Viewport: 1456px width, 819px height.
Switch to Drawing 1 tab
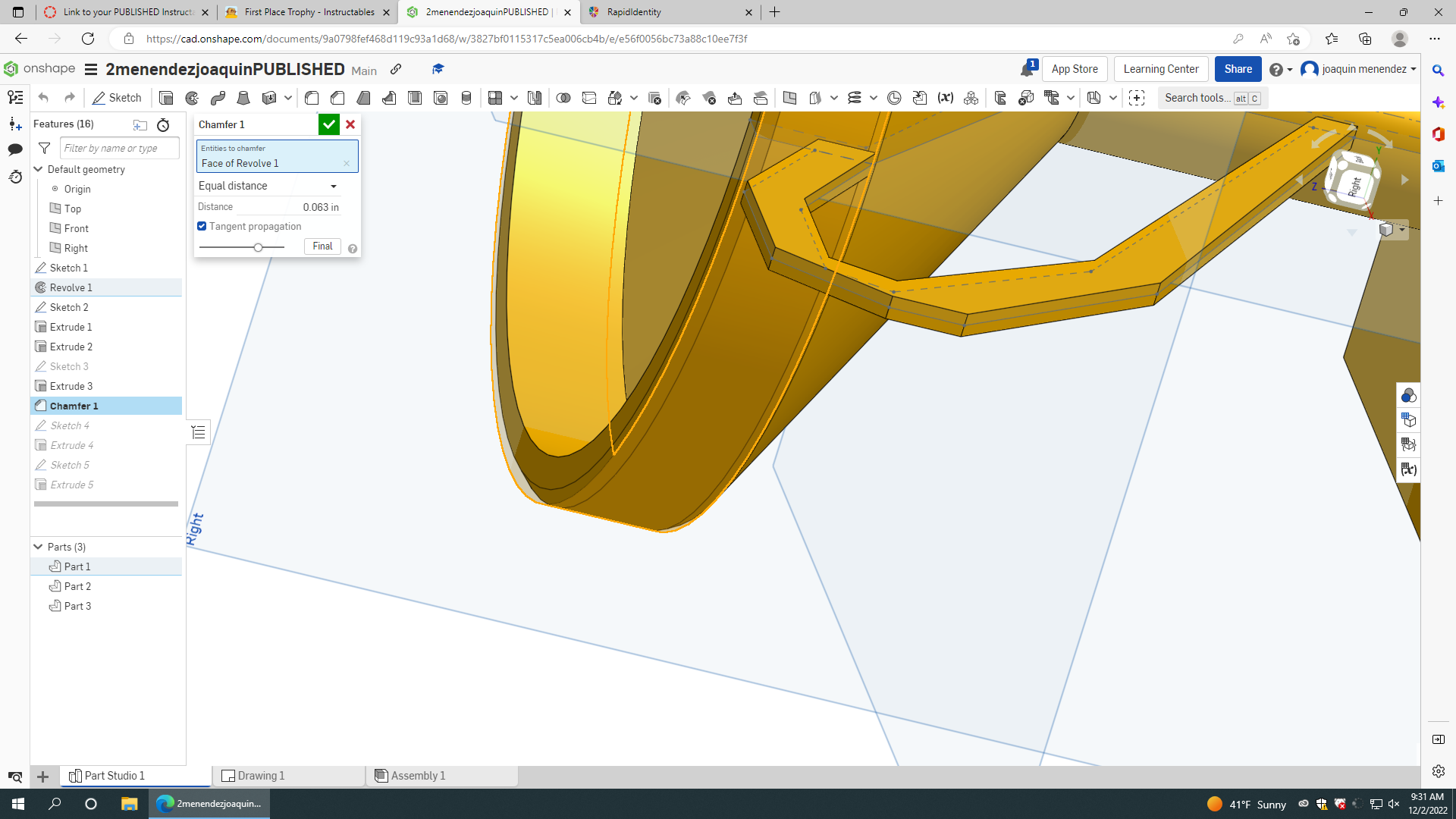coord(261,775)
